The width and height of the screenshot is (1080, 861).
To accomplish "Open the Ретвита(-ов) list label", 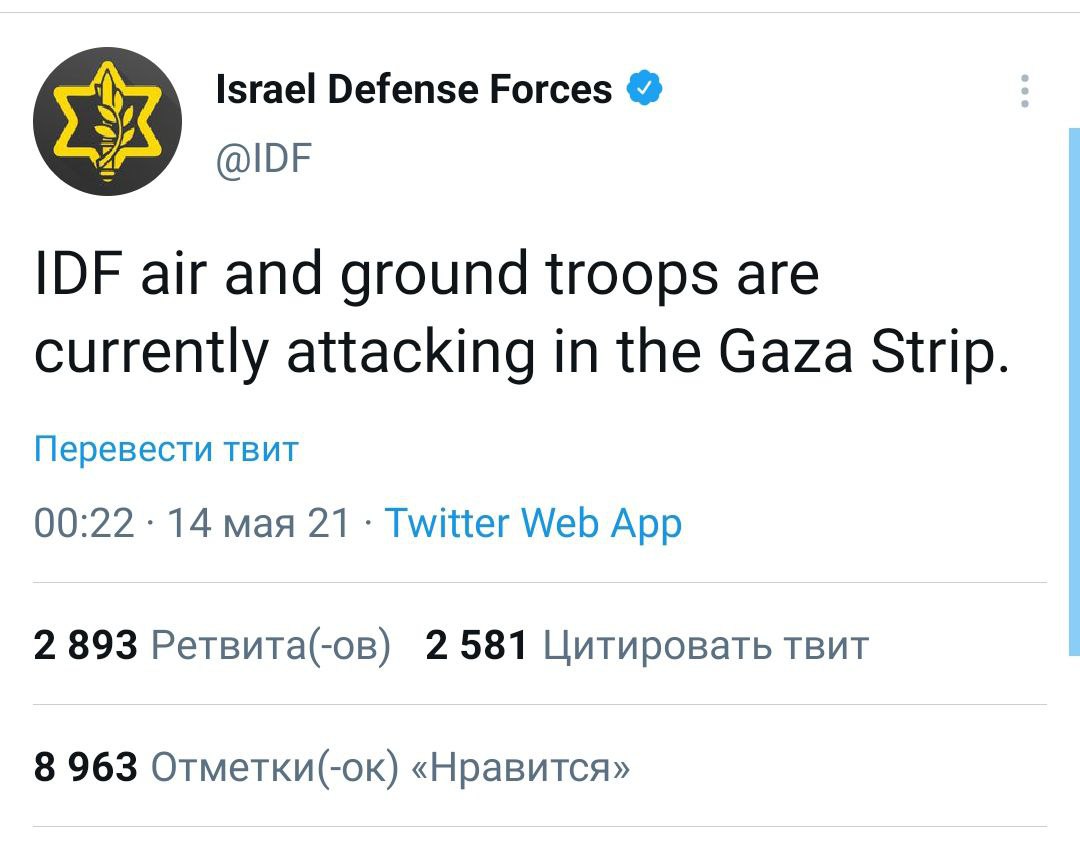I will click(x=270, y=646).
